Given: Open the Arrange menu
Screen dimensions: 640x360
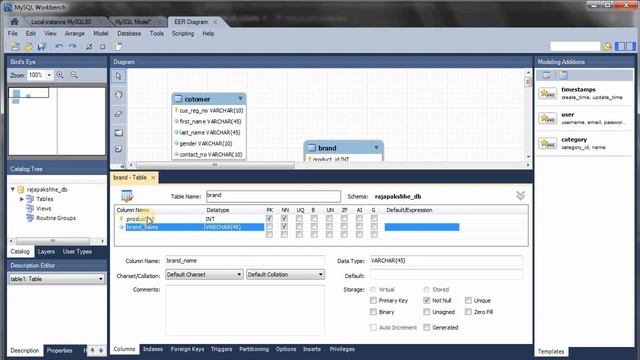Looking at the screenshot, I should click(75, 33).
